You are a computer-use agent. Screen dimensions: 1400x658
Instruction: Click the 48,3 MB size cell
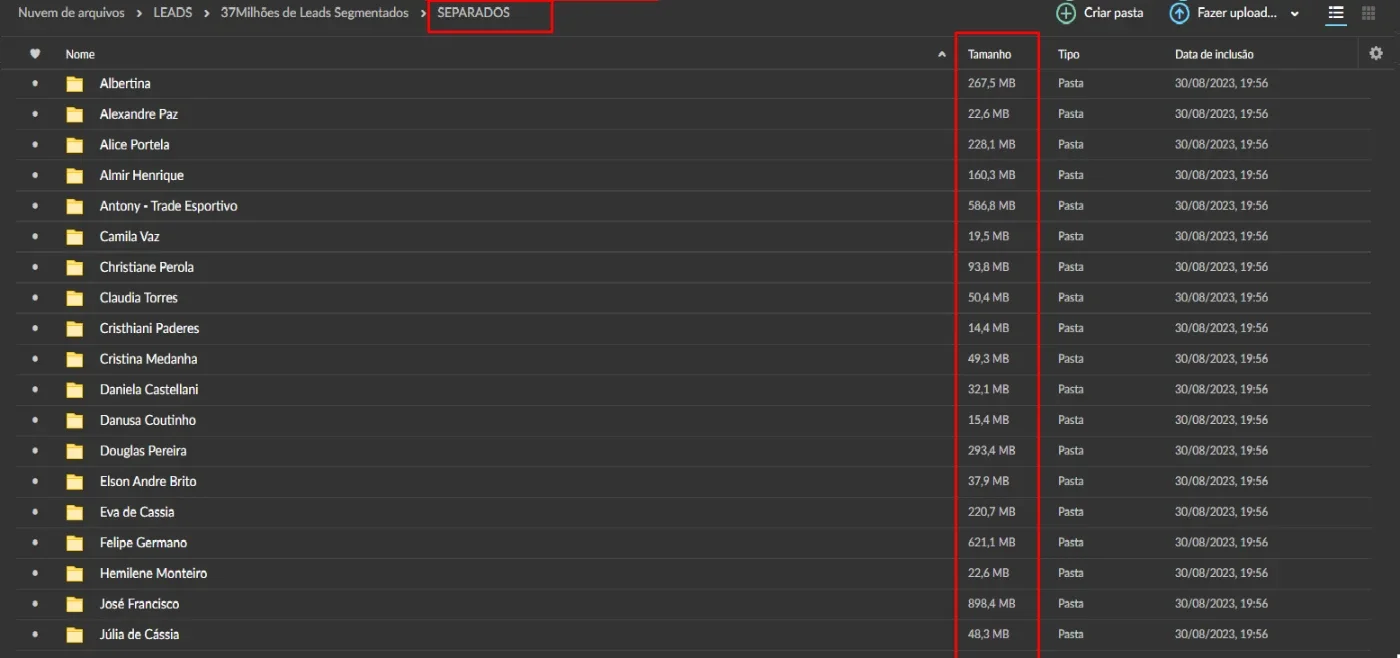click(989, 634)
